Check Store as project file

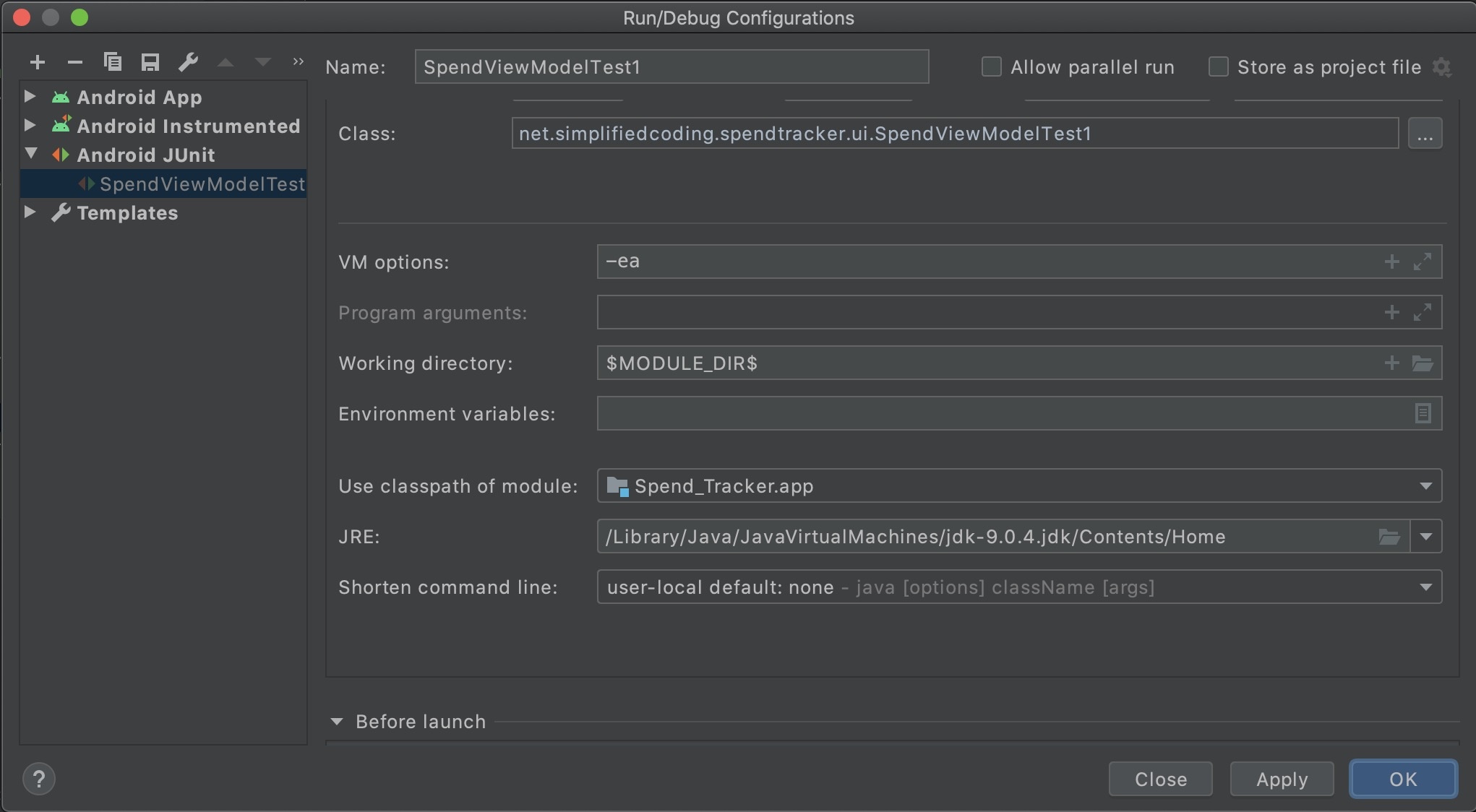tap(1218, 66)
